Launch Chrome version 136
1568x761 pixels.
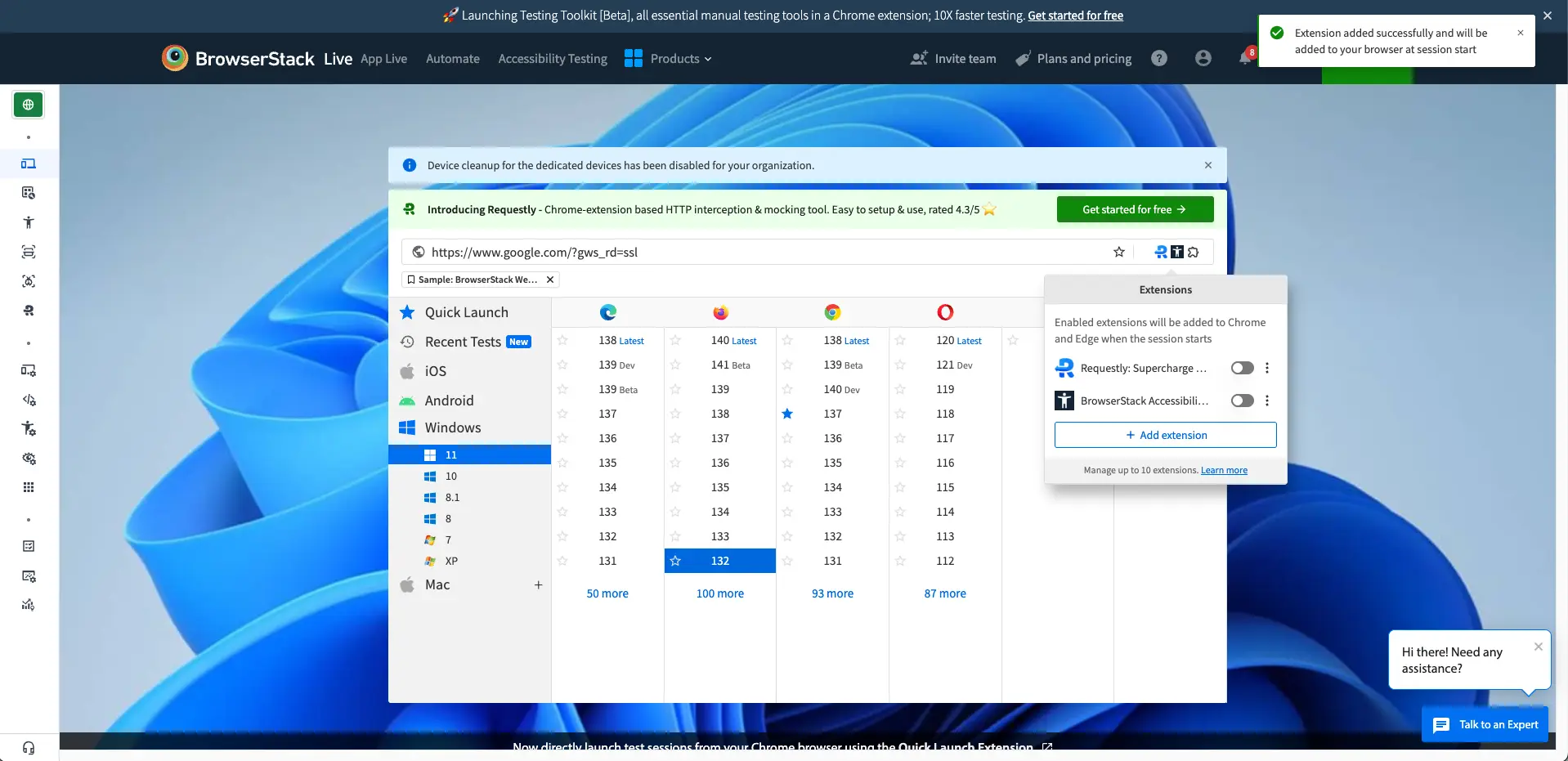coord(832,438)
